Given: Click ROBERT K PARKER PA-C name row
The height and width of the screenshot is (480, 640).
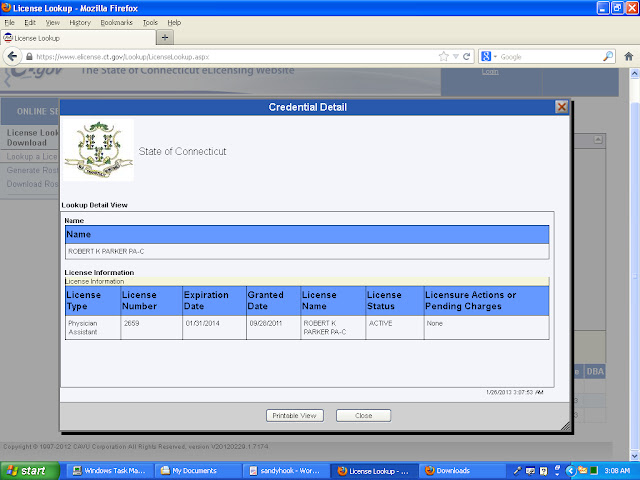Looking at the screenshot, I should coord(307,251).
